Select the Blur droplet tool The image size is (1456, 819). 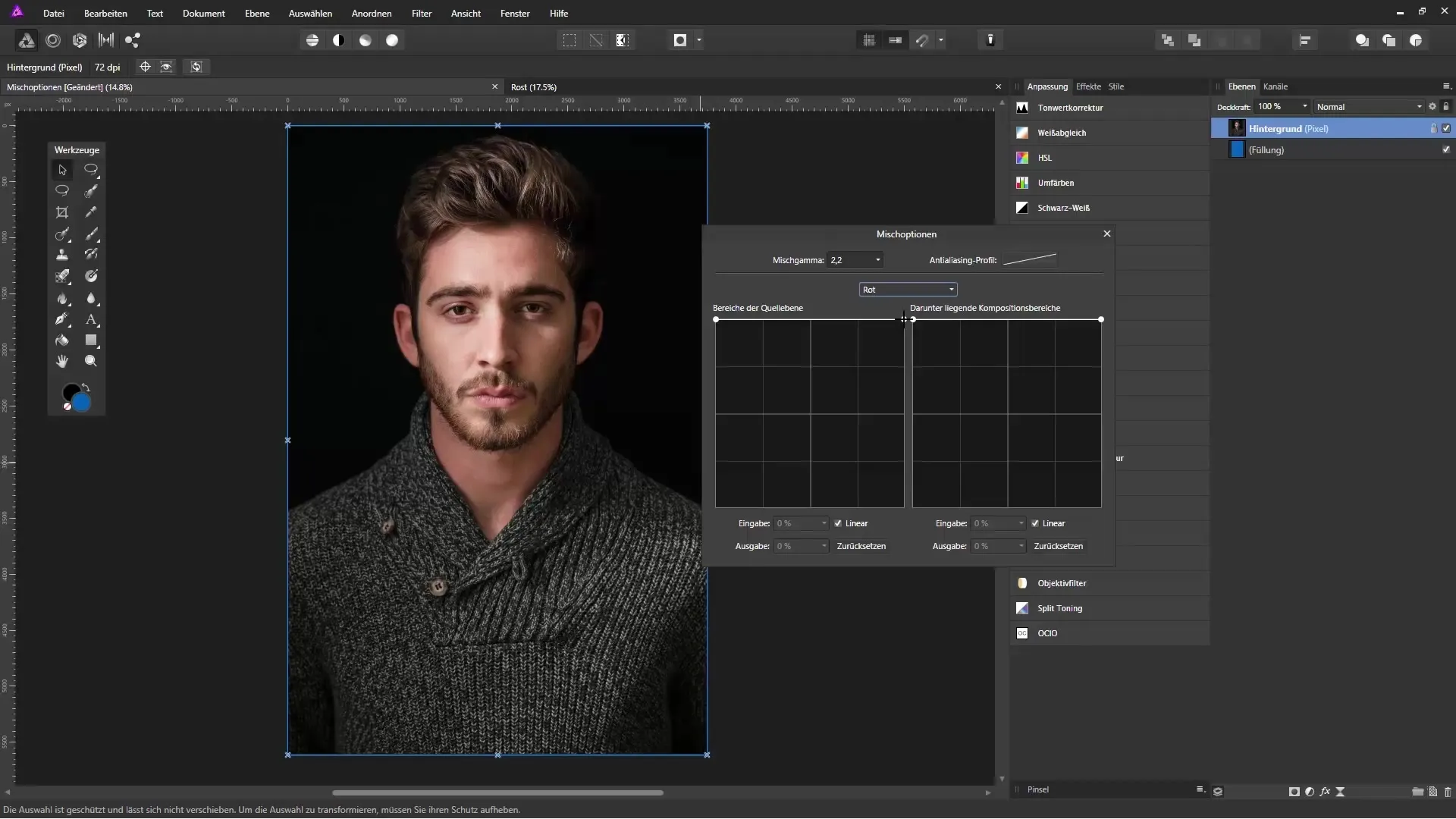coord(91,298)
